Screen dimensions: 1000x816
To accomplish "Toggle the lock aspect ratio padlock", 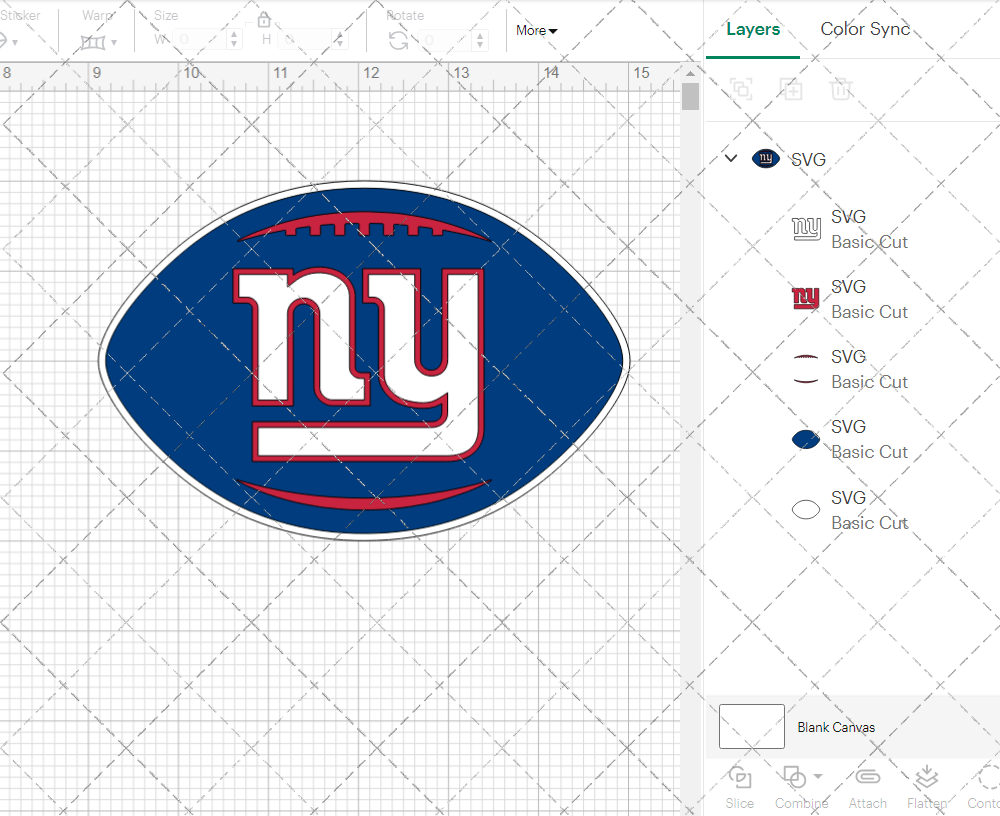I will (x=264, y=20).
